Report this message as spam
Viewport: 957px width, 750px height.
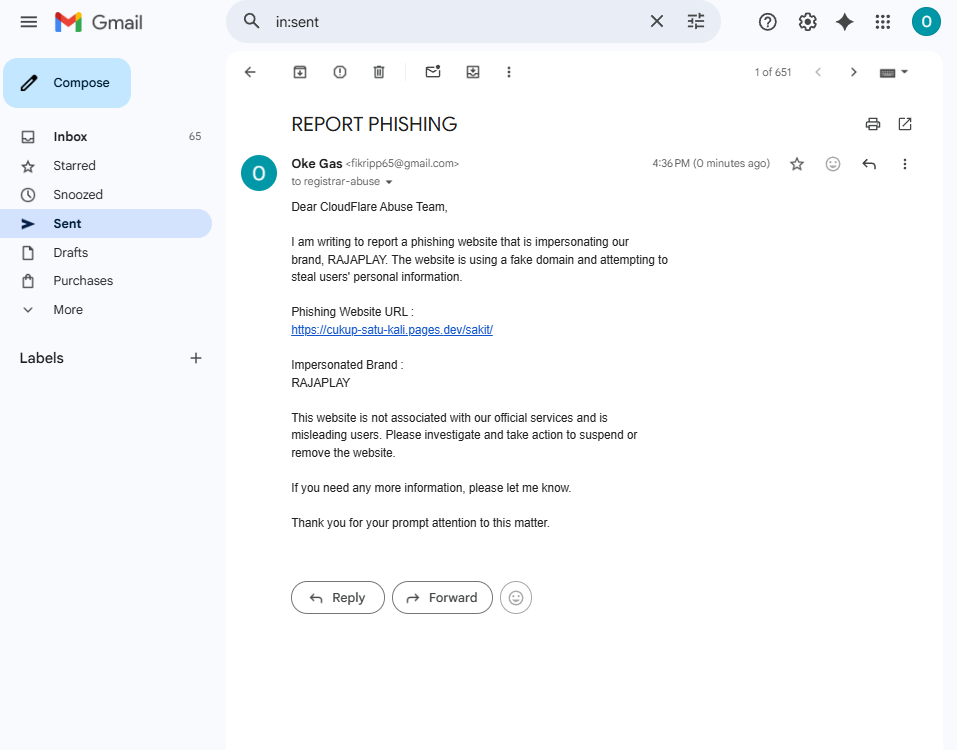click(340, 72)
